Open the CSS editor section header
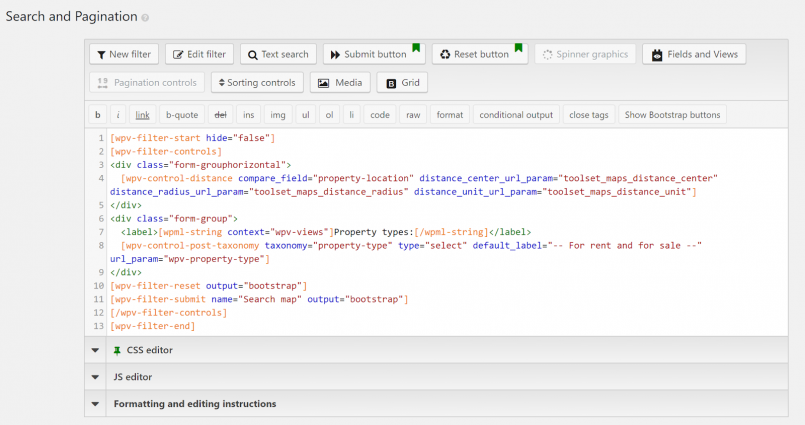 (436, 350)
